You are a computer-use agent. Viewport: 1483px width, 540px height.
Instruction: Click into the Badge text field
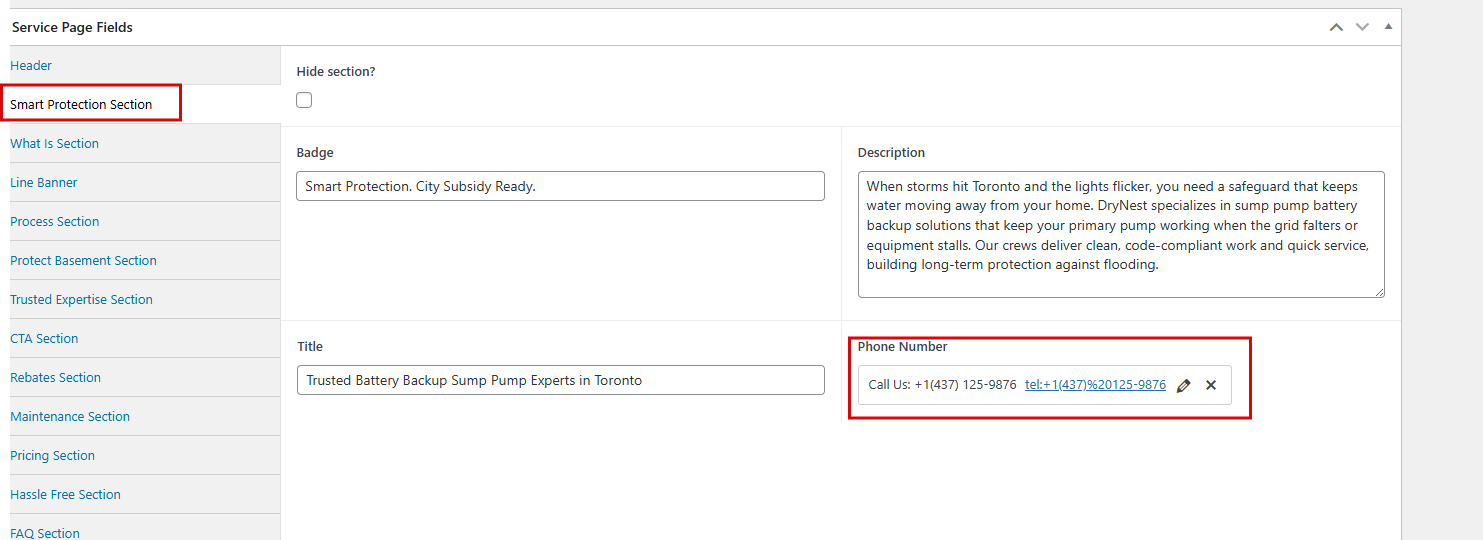[560, 186]
